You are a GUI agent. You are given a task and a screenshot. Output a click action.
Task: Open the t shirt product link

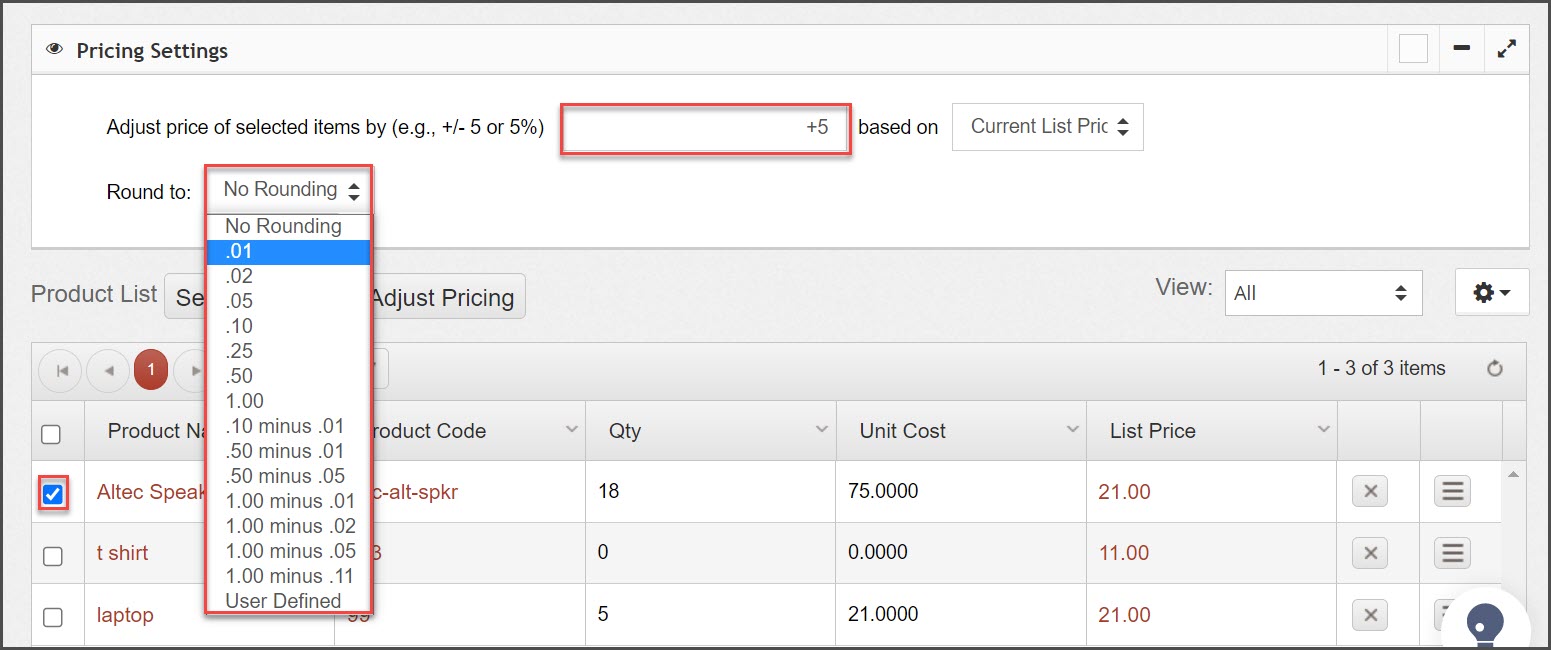[122, 553]
